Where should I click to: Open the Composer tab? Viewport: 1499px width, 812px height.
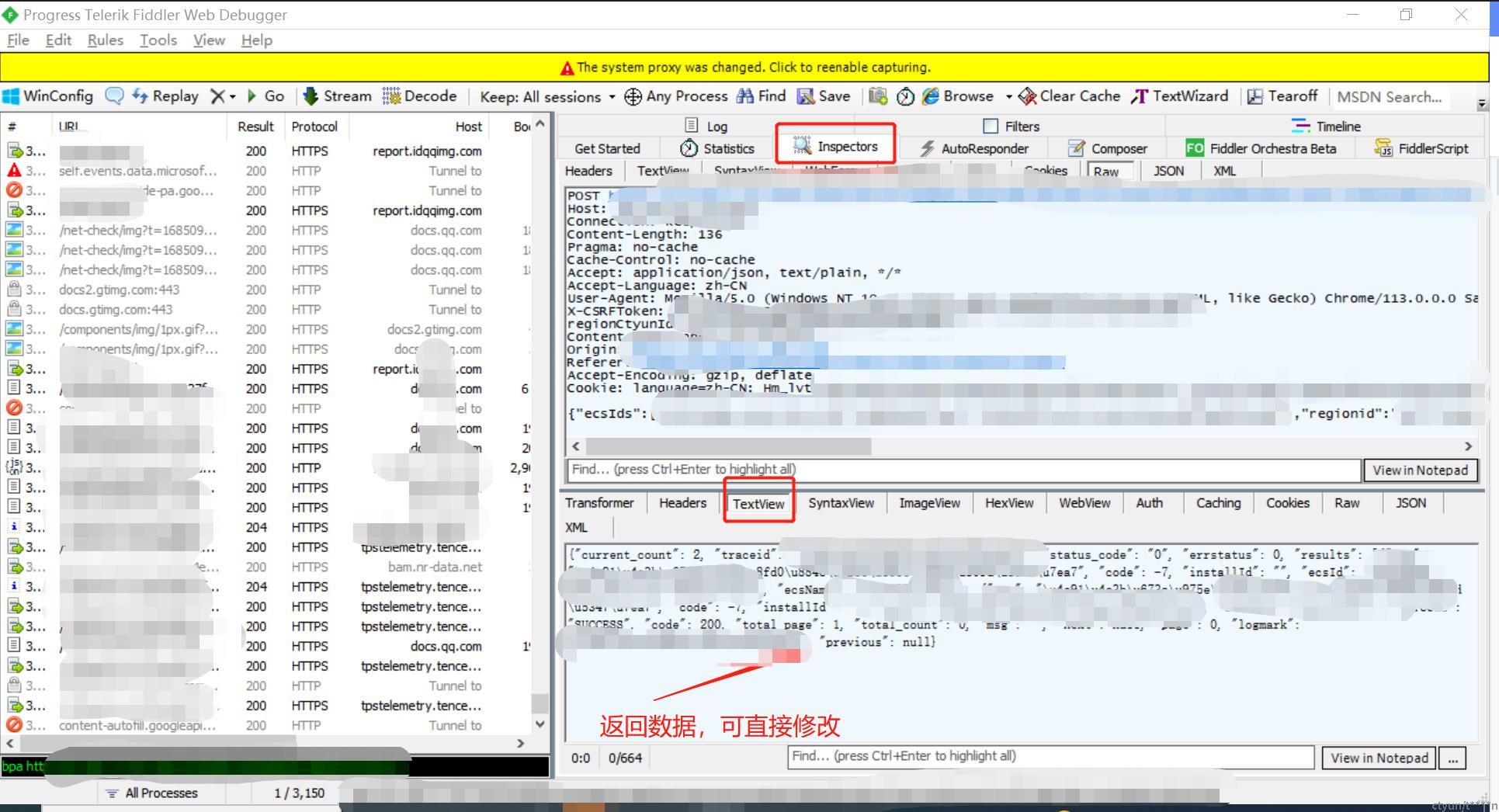(1108, 148)
